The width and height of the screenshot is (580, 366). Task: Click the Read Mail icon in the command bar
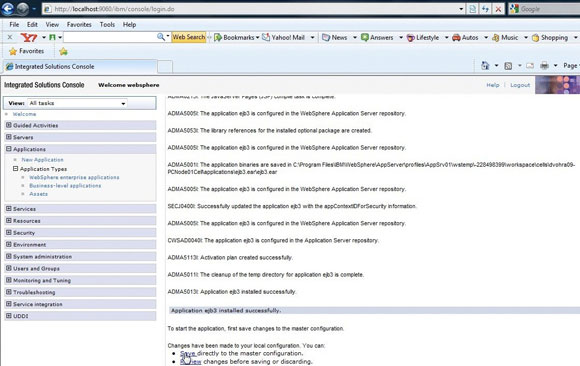530,66
